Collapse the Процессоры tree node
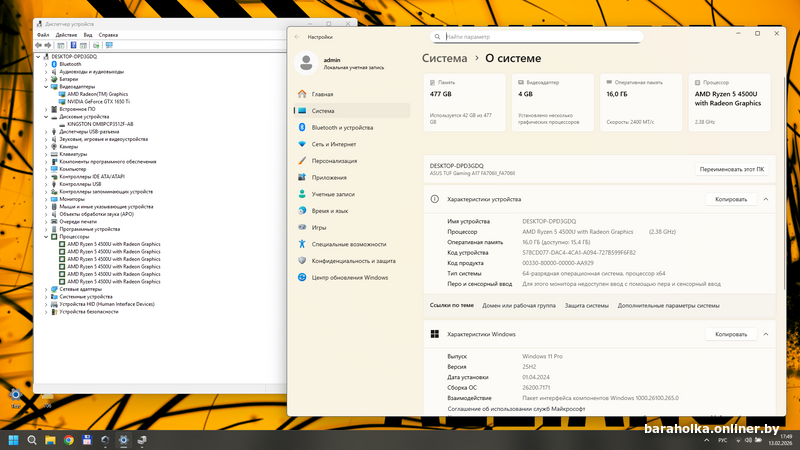The image size is (800, 450). 46,236
